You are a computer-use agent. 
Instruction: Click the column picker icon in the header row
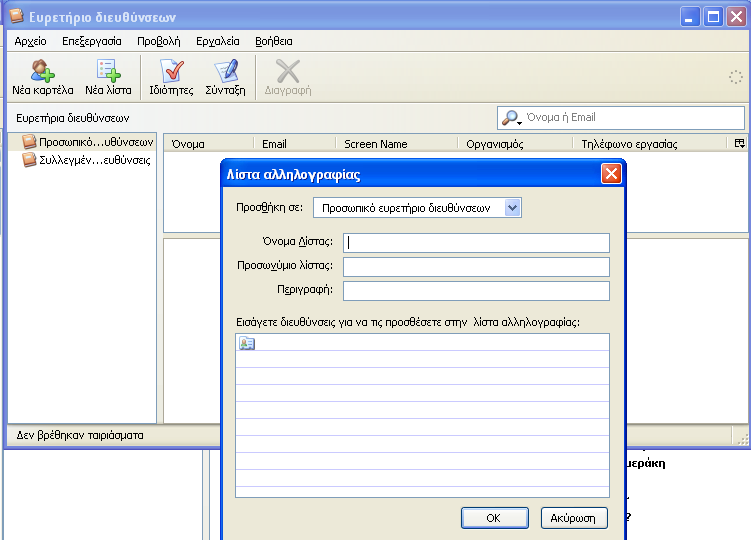click(740, 143)
